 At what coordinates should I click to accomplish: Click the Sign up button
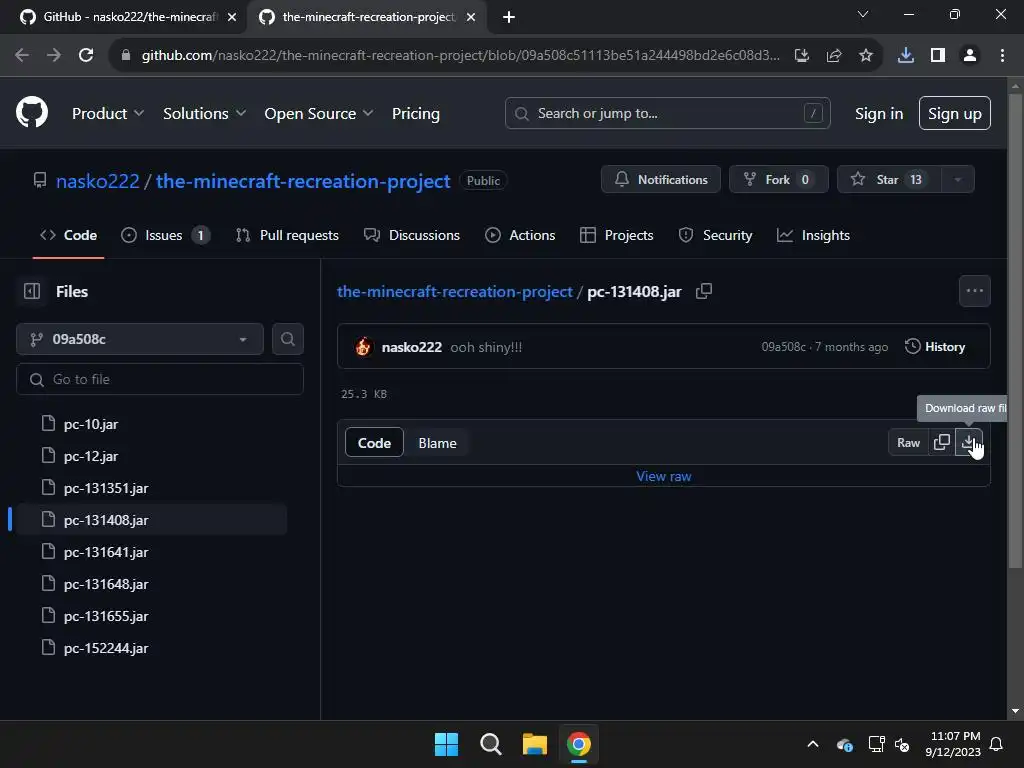tap(955, 113)
